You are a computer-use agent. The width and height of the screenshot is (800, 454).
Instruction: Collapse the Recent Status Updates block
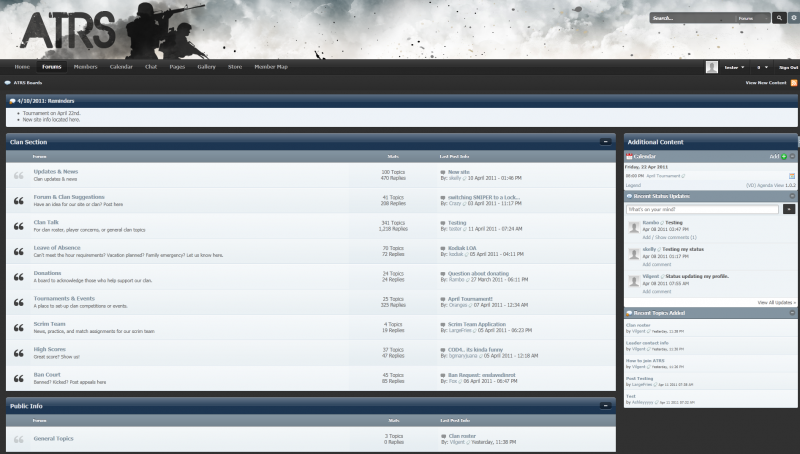point(793,196)
